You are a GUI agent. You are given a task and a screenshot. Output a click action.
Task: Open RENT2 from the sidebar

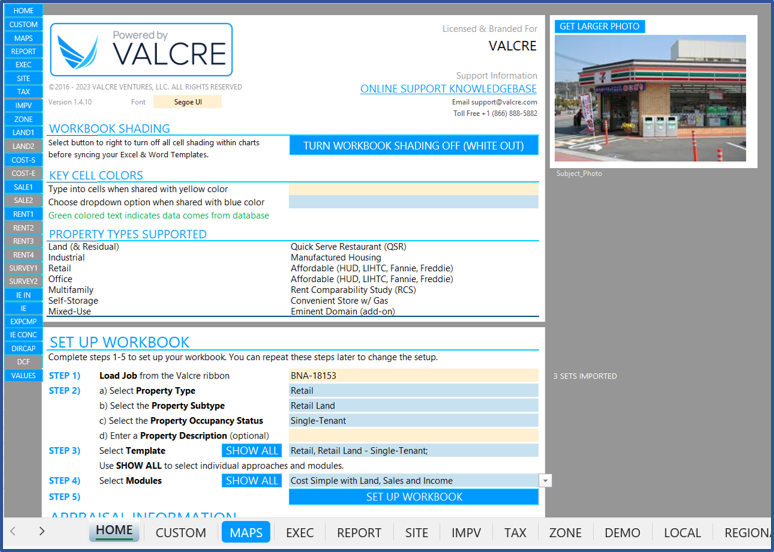[23, 228]
